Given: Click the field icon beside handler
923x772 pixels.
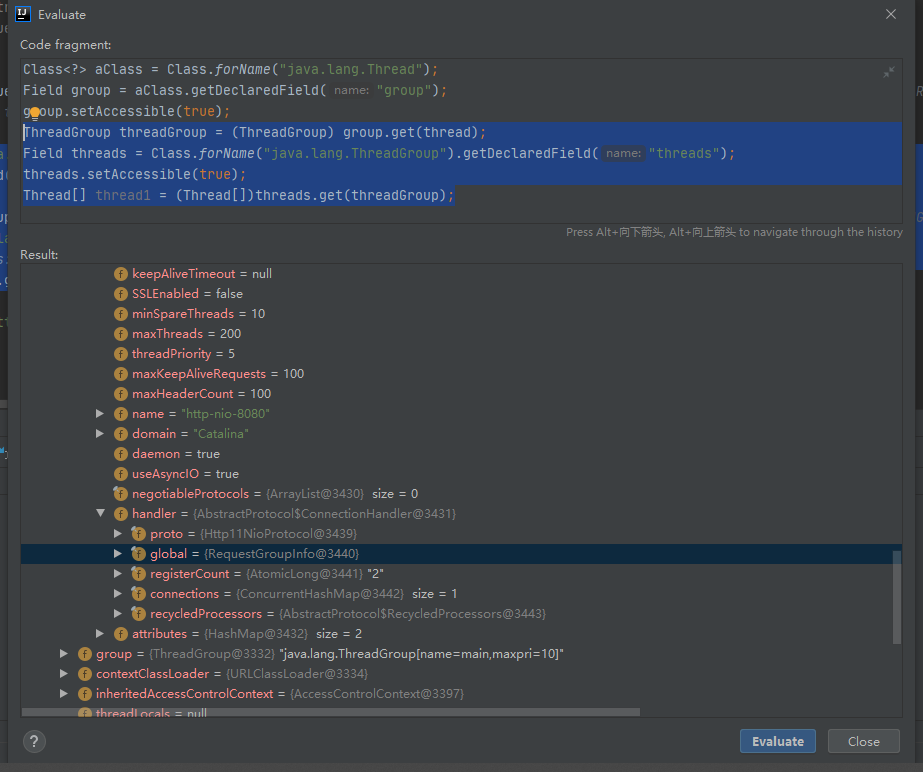Looking at the screenshot, I should (x=121, y=514).
